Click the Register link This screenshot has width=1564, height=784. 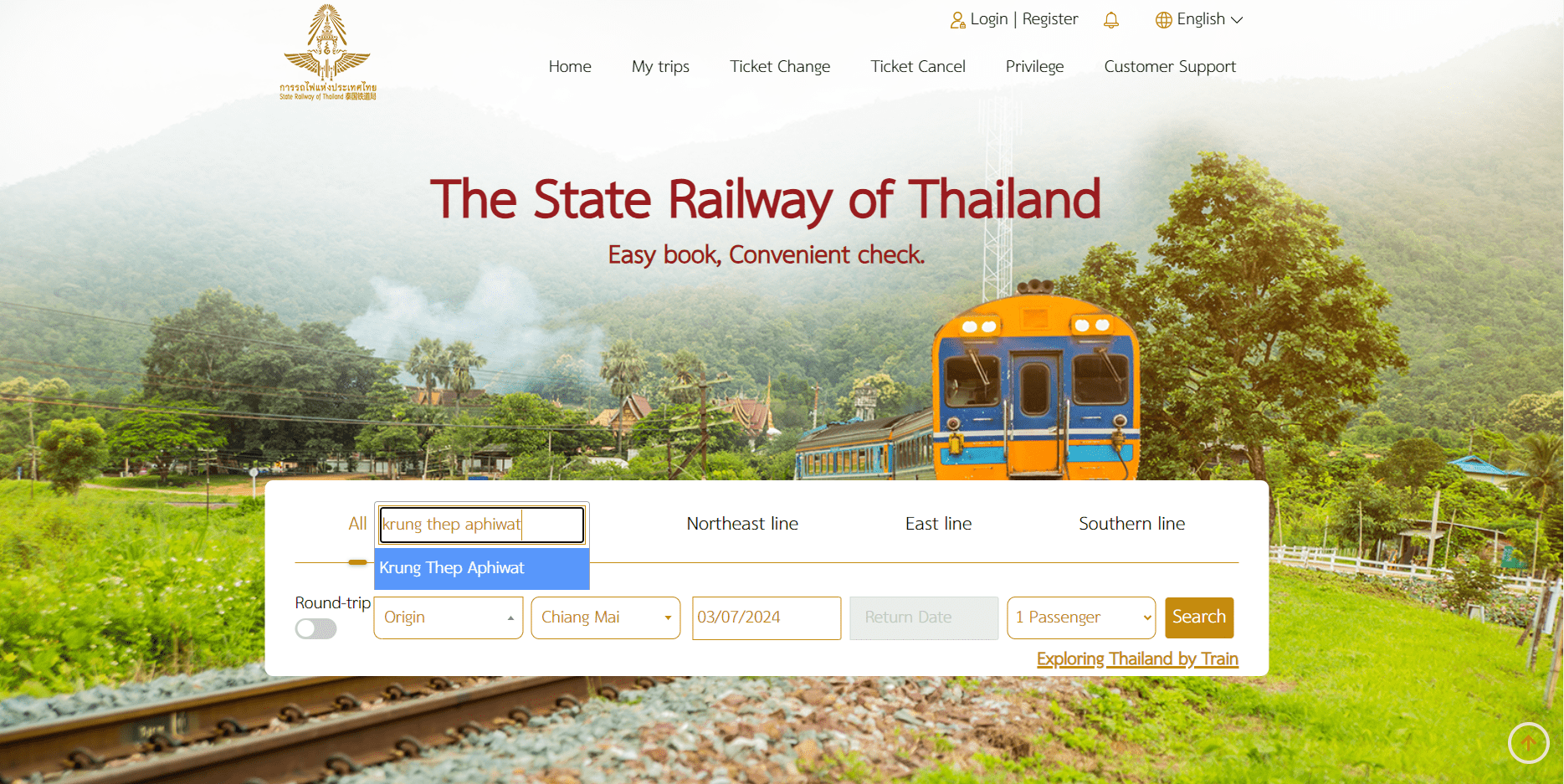coord(1050,19)
